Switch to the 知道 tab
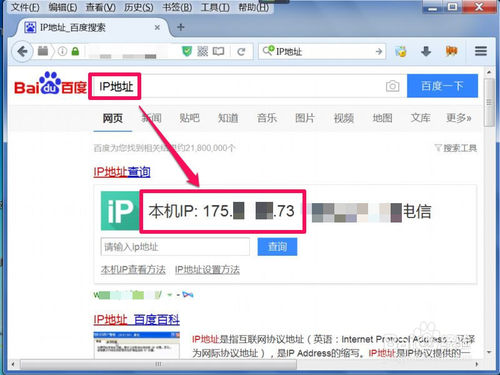The height and width of the screenshot is (375, 500). (x=228, y=118)
